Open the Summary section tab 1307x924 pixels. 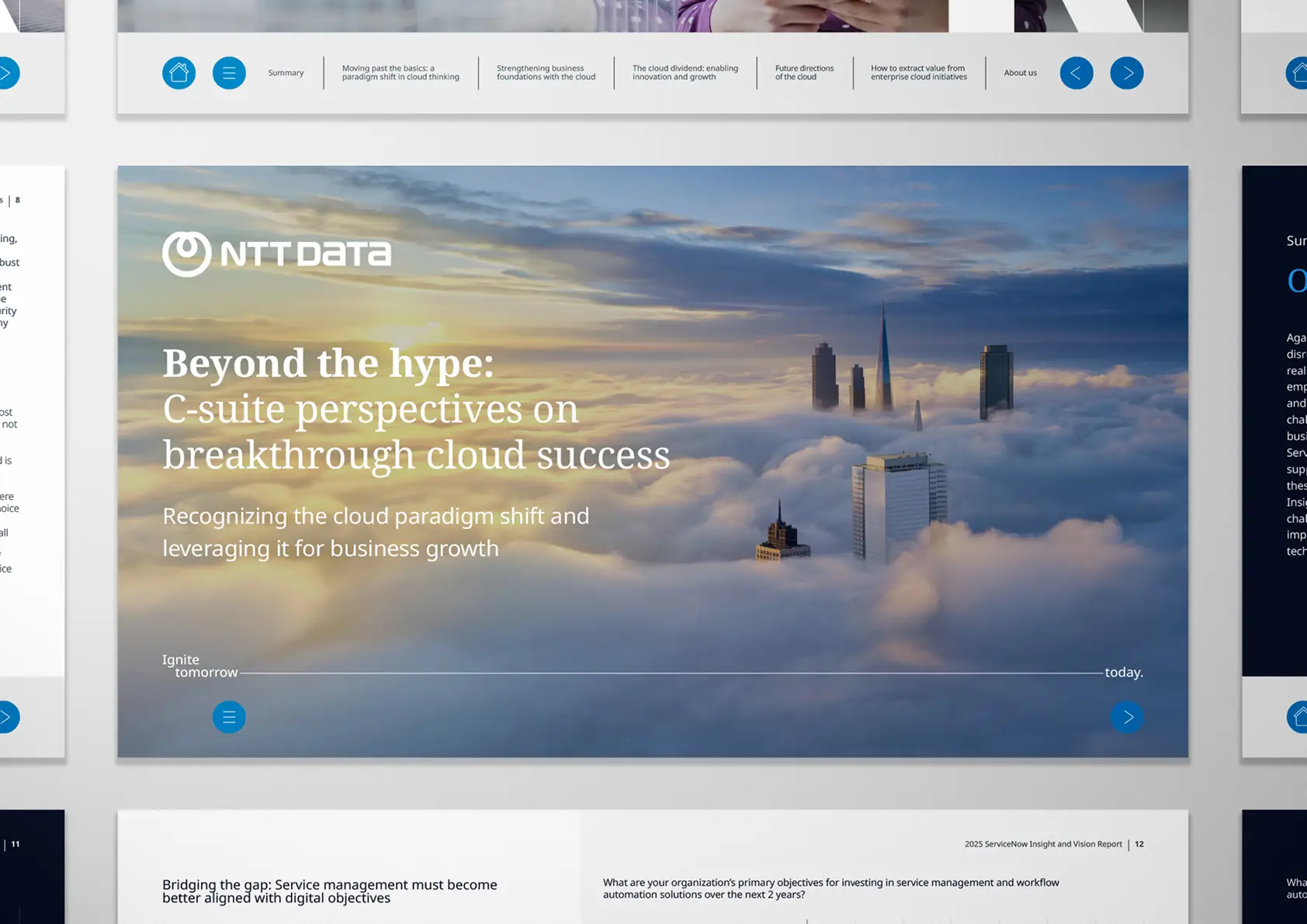point(286,73)
